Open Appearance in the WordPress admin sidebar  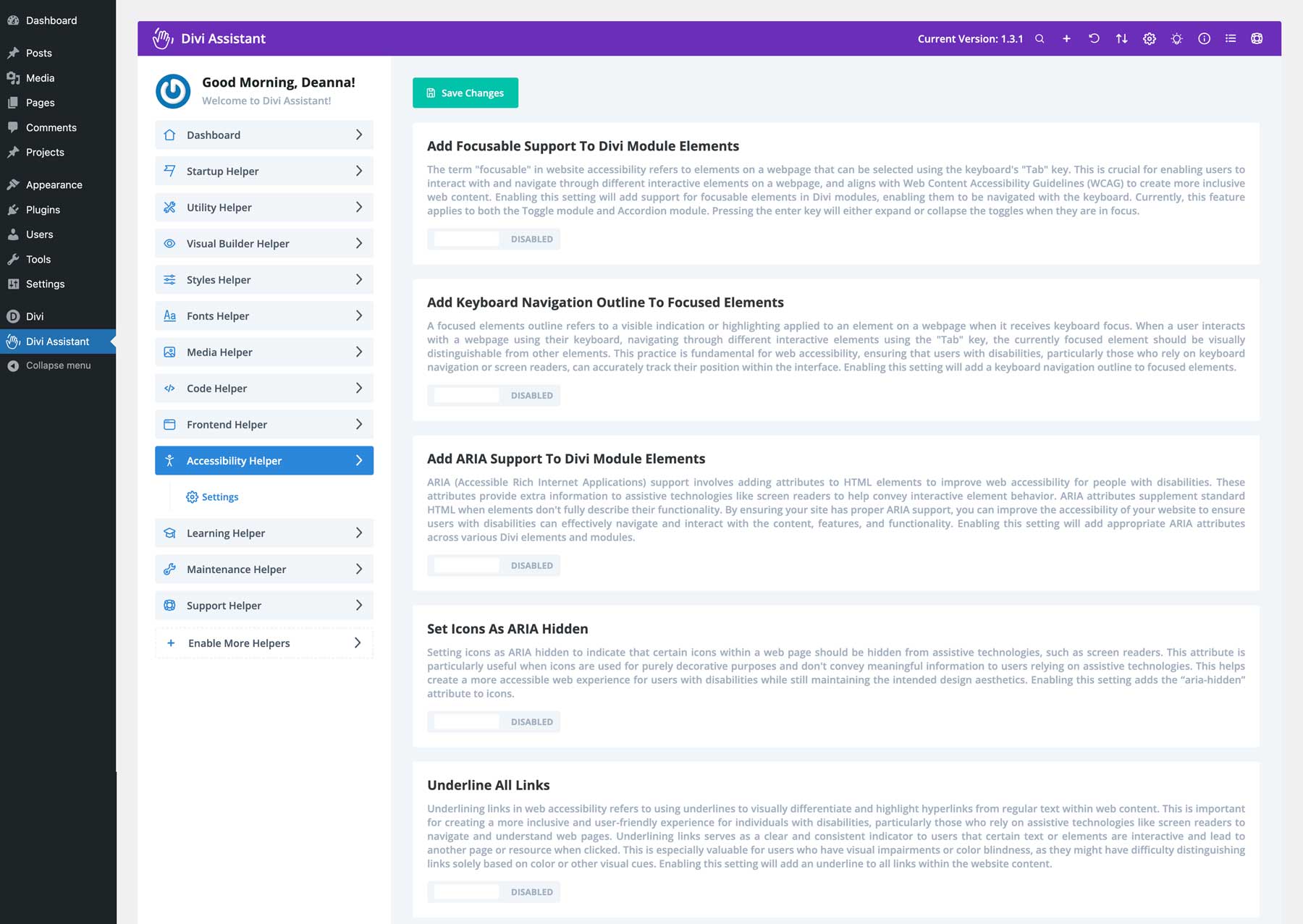58,185
